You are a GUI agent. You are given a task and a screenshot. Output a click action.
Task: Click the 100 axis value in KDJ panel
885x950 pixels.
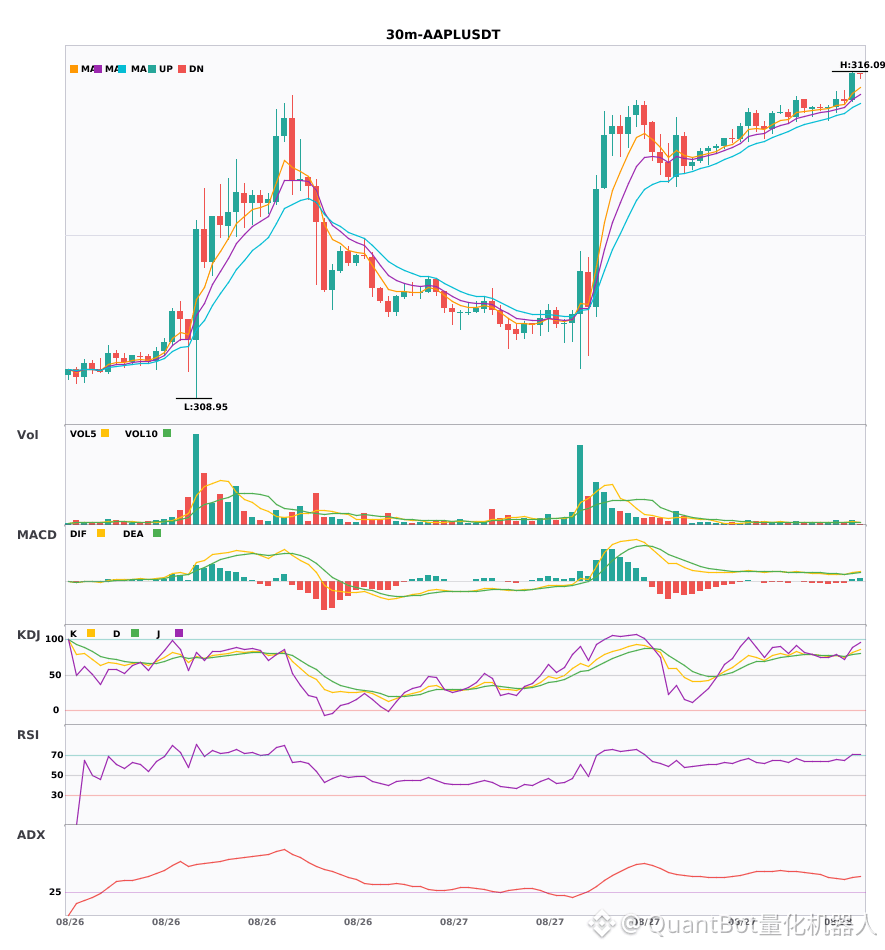55,639
